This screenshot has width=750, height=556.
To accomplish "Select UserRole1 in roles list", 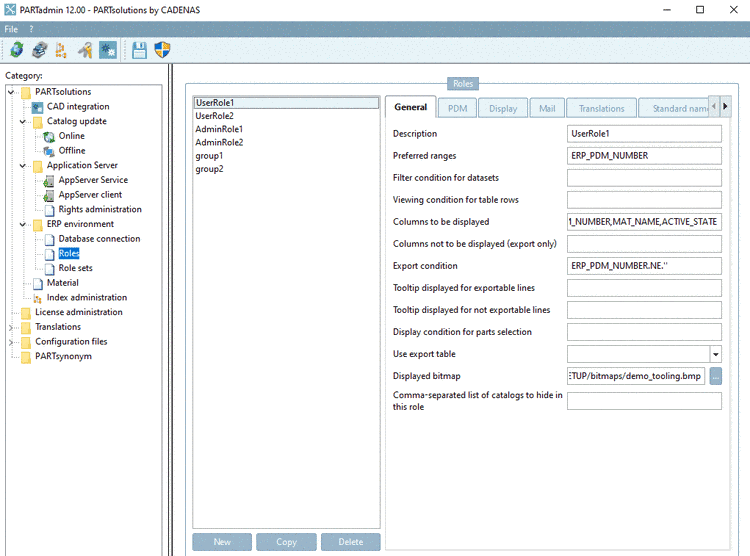I will point(286,103).
